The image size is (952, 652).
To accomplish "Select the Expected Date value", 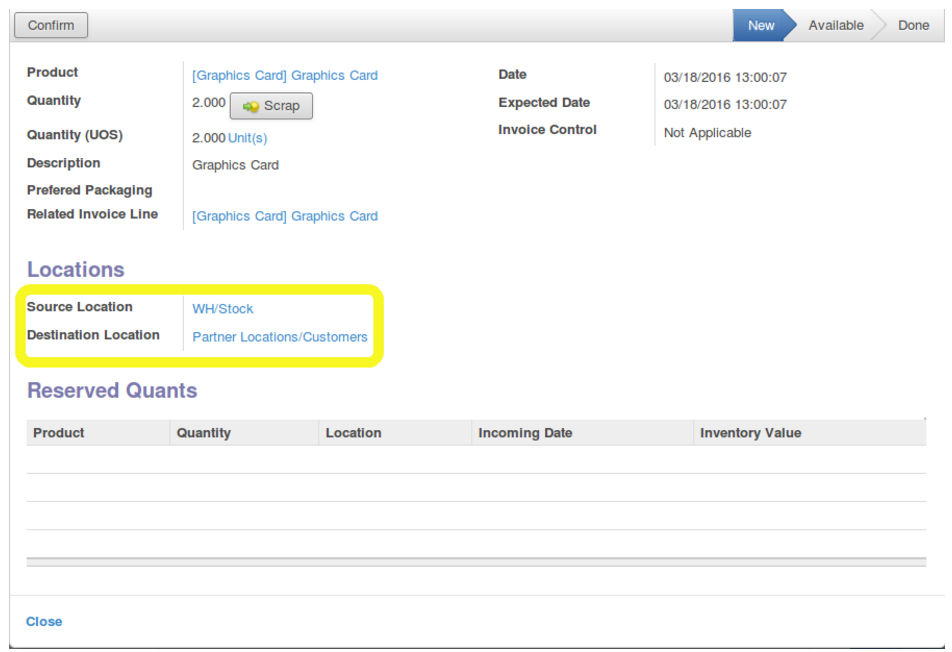I will pos(725,104).
